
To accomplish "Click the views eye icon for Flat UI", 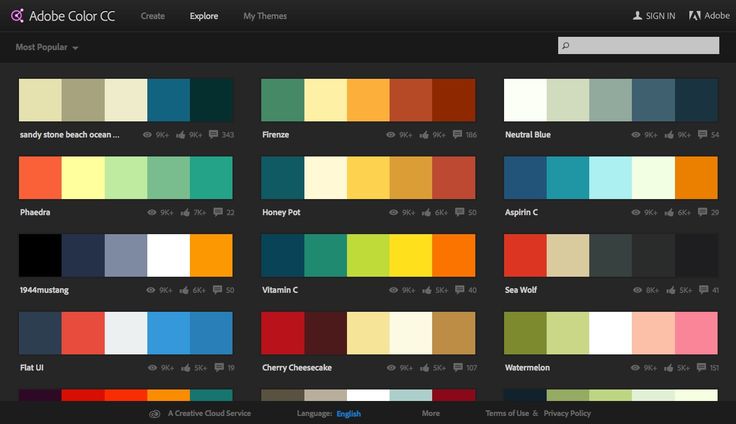I will point(153,368).
